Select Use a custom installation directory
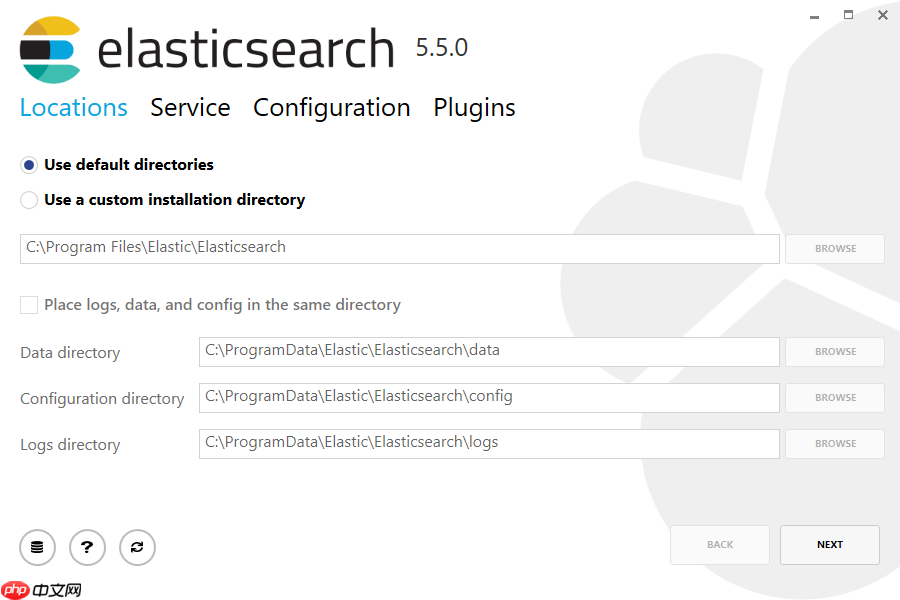The height and width of the screenshot is (600, 900). [x=29, y=200]
